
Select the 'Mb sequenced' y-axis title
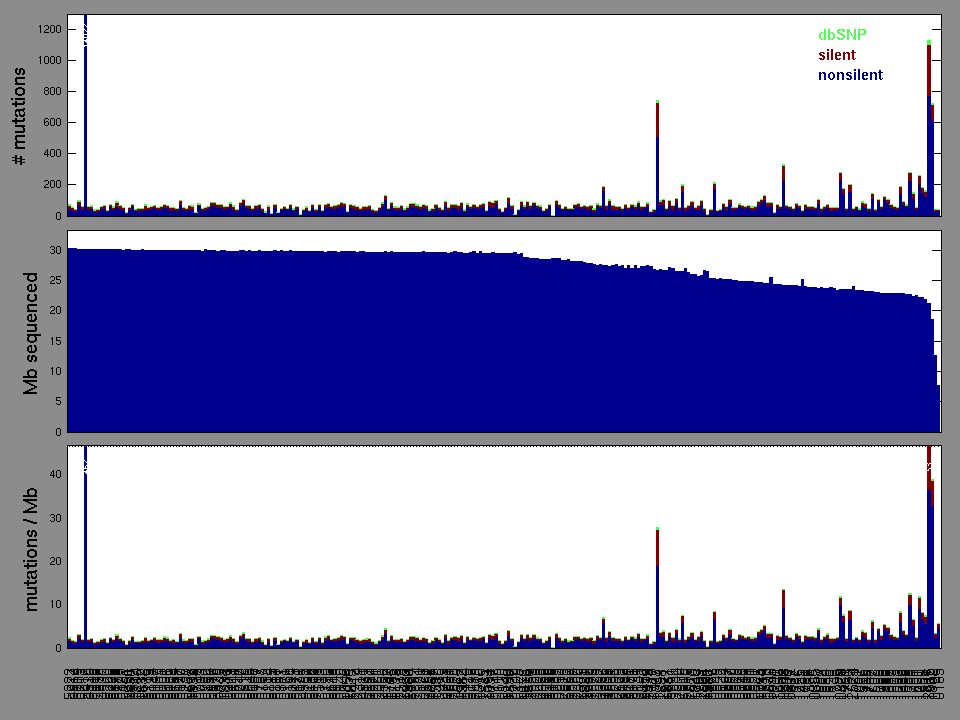point(30,333)
